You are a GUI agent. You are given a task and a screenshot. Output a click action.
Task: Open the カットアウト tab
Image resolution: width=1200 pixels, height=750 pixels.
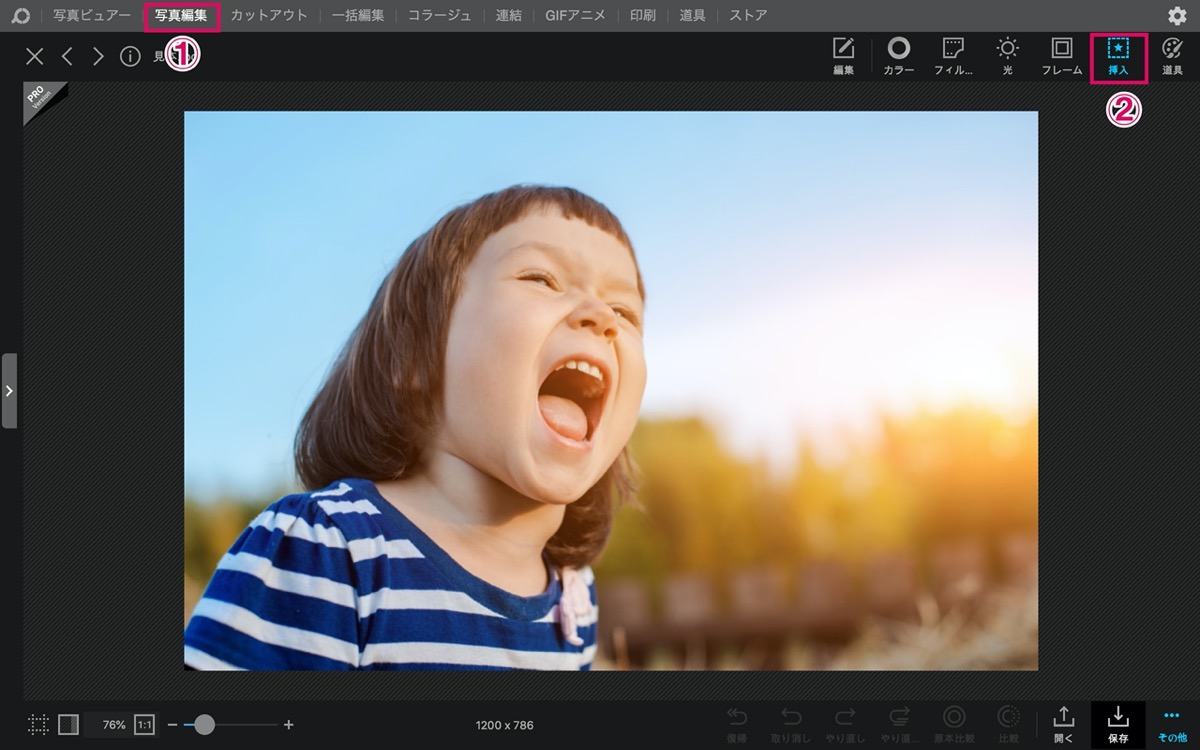269,16
